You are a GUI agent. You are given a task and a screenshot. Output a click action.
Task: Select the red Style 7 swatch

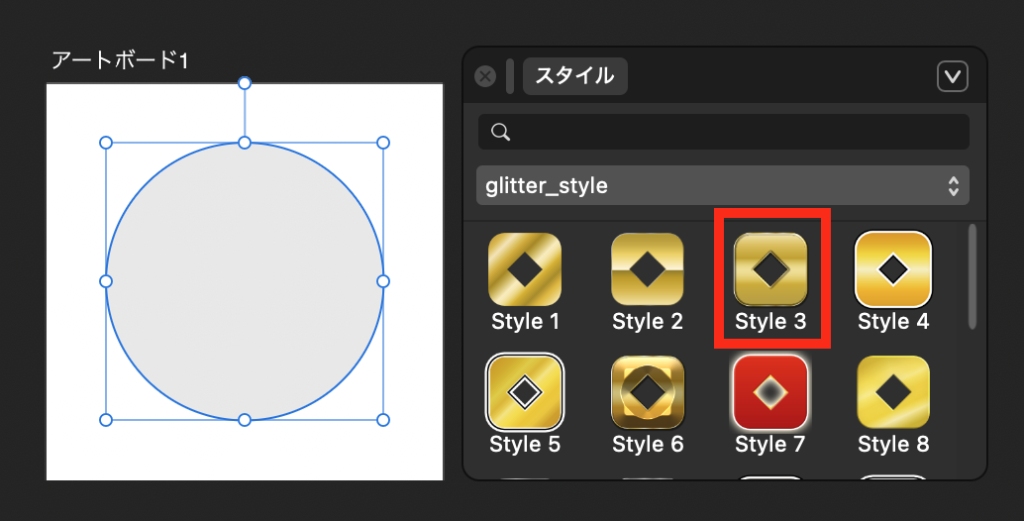(x=770, y=392)
